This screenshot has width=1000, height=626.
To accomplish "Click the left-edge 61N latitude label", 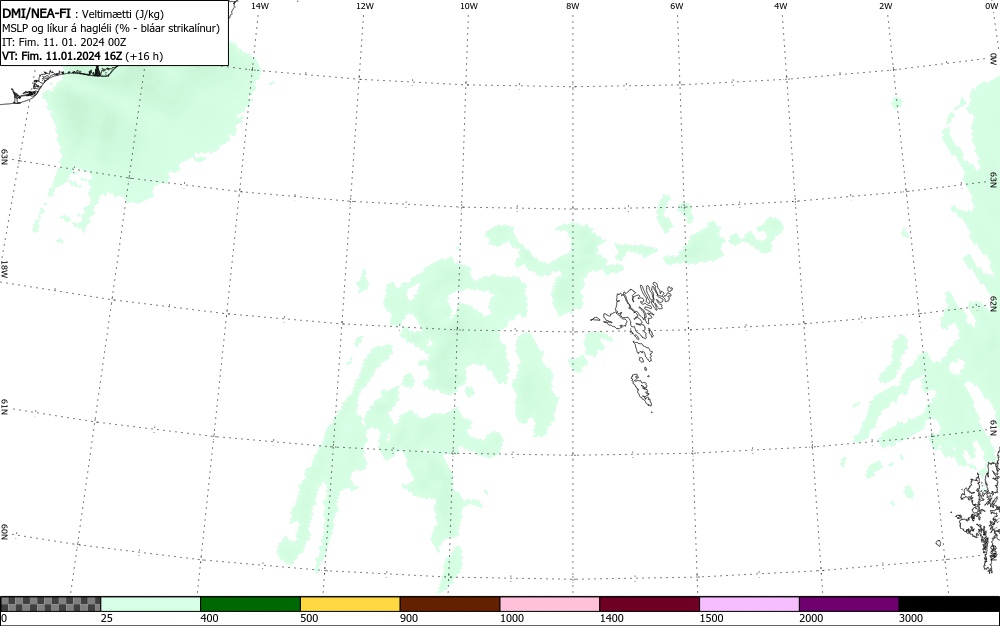I will pyautogui.click(x=4, y=407).
